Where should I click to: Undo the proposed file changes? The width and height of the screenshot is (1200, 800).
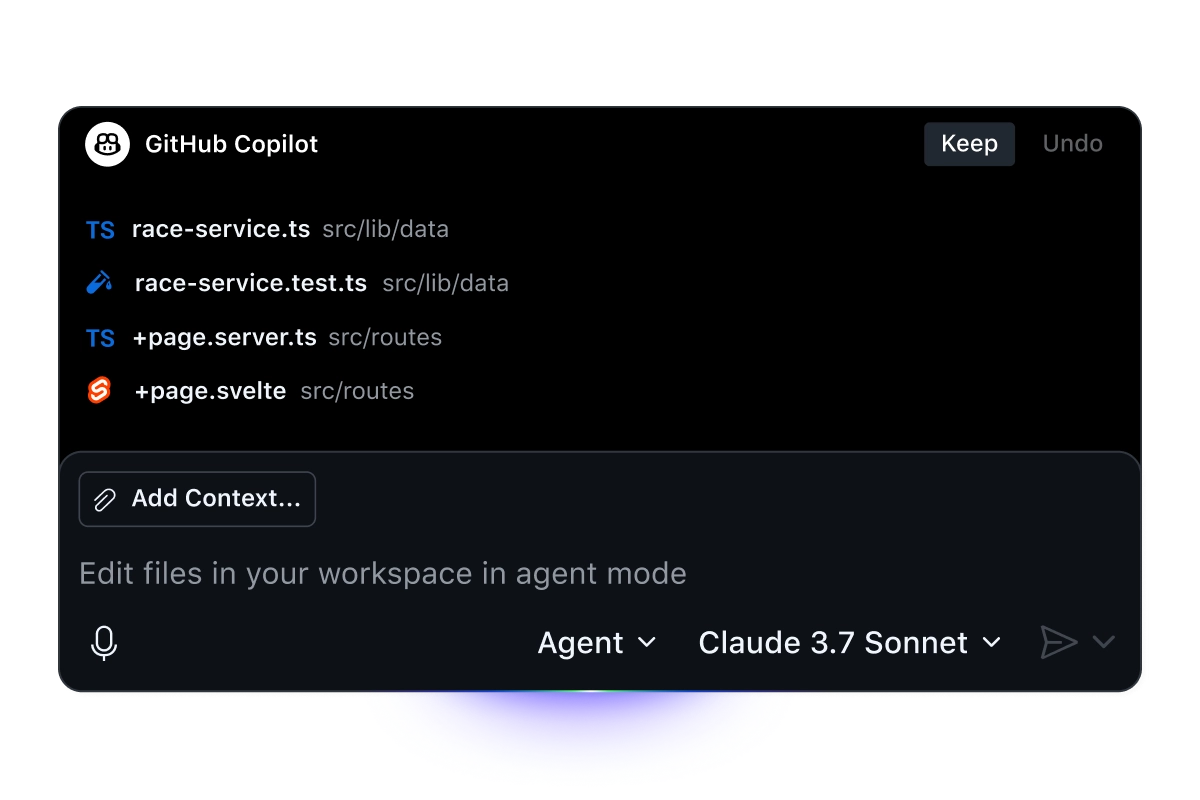coord(1072,144)
